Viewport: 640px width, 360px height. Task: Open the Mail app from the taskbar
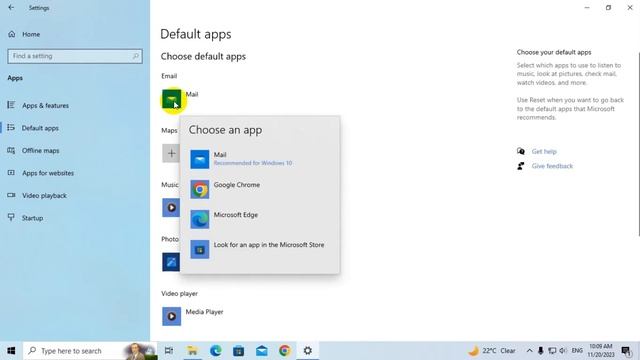(x=262, y=351)
